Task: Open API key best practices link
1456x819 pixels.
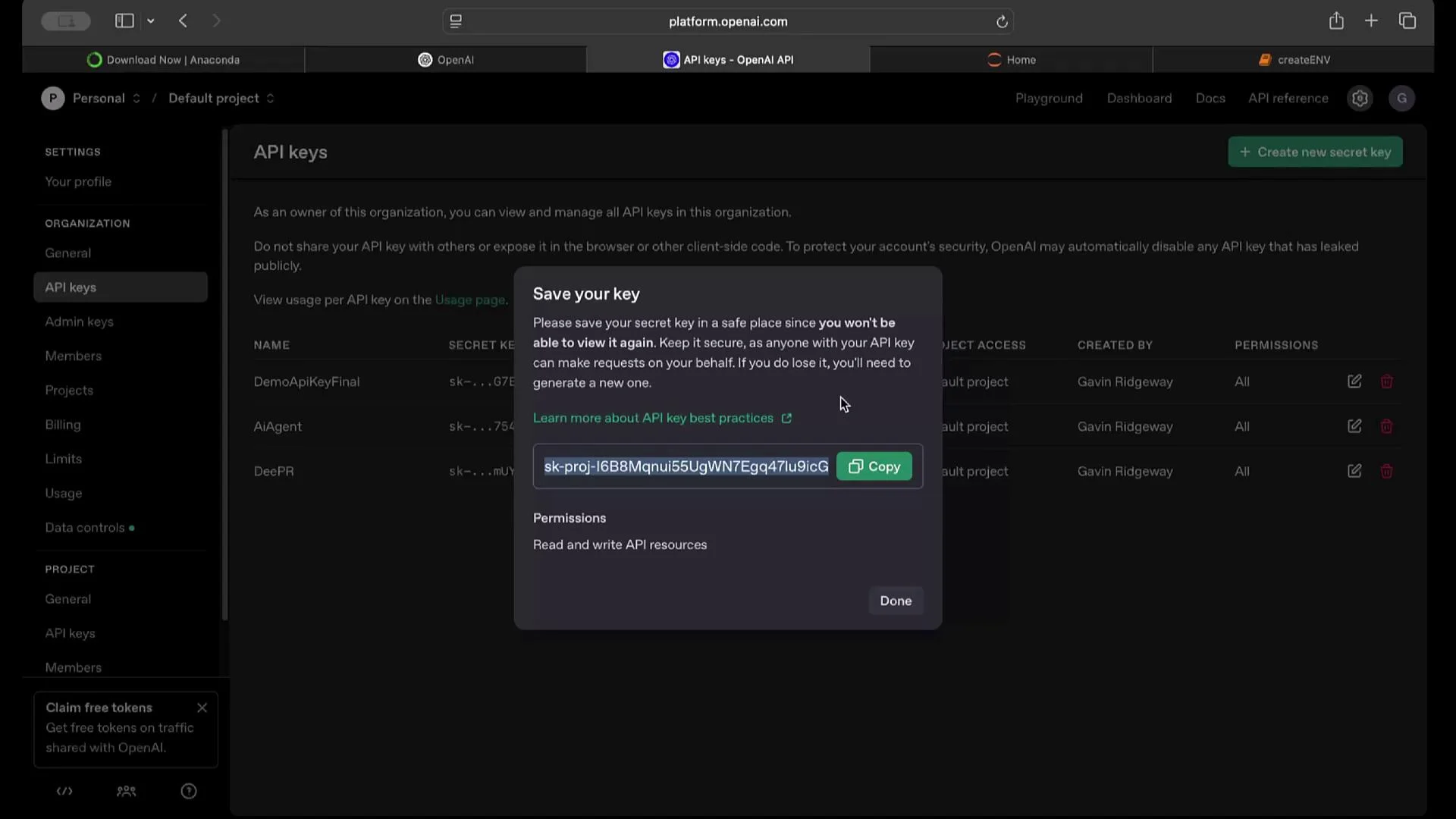Action: tap(662, 418)
